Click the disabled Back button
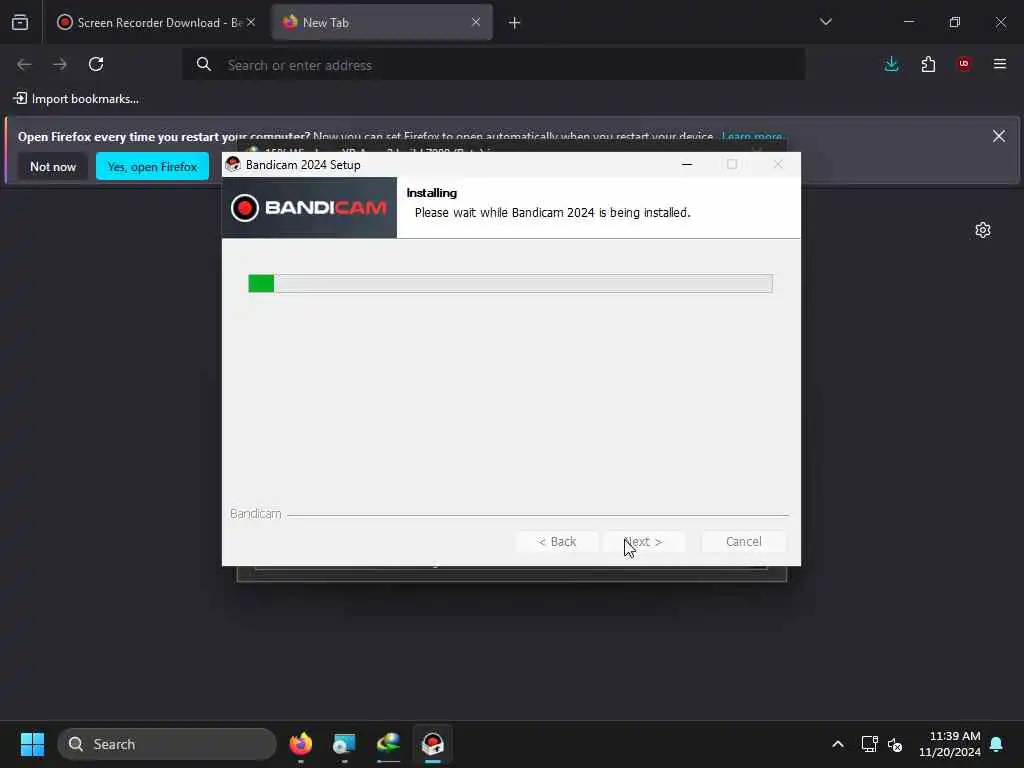The image size is (1024, 768). coord(557,541)
